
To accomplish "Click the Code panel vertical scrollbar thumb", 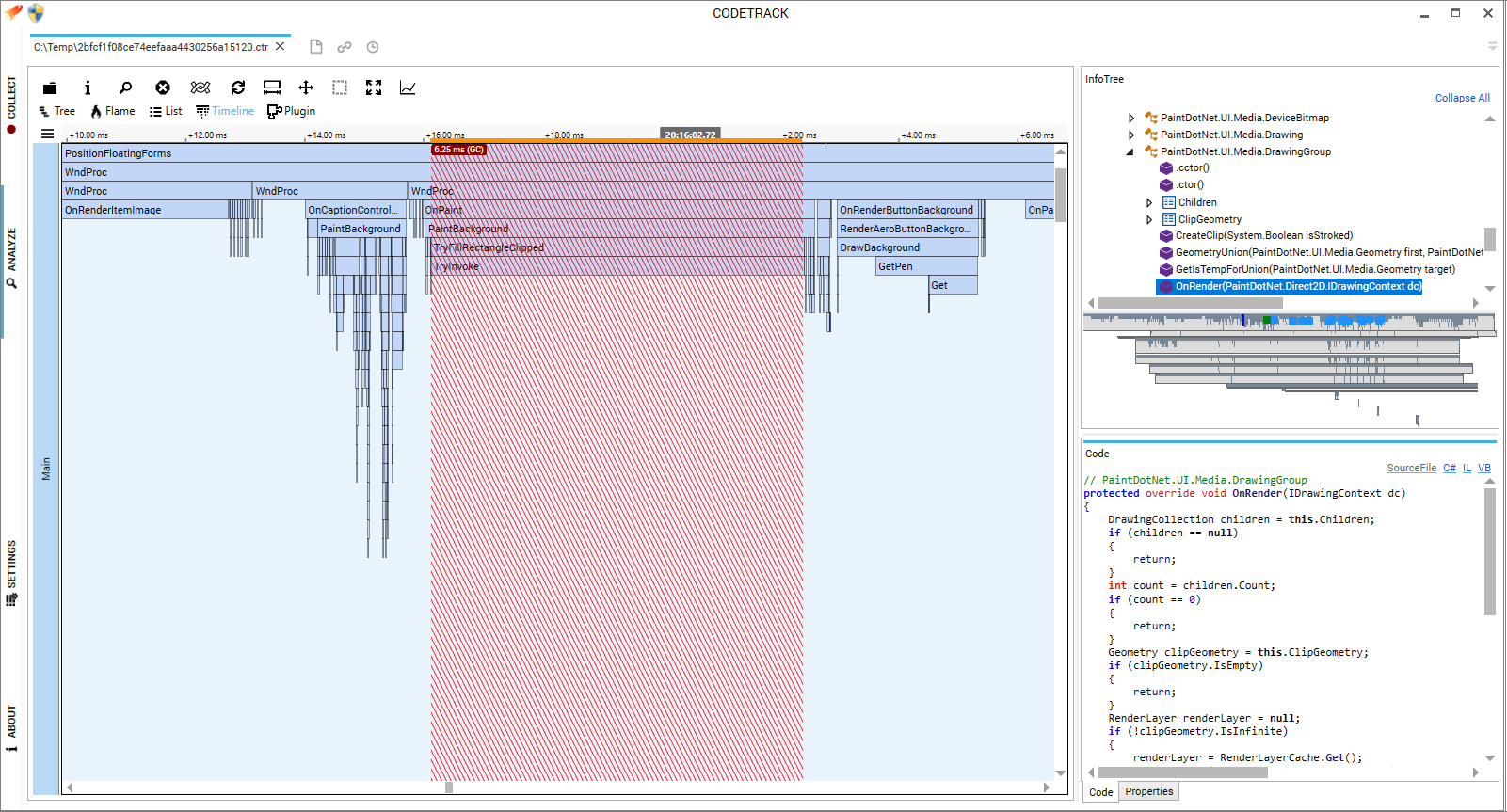I will 1490,551.
